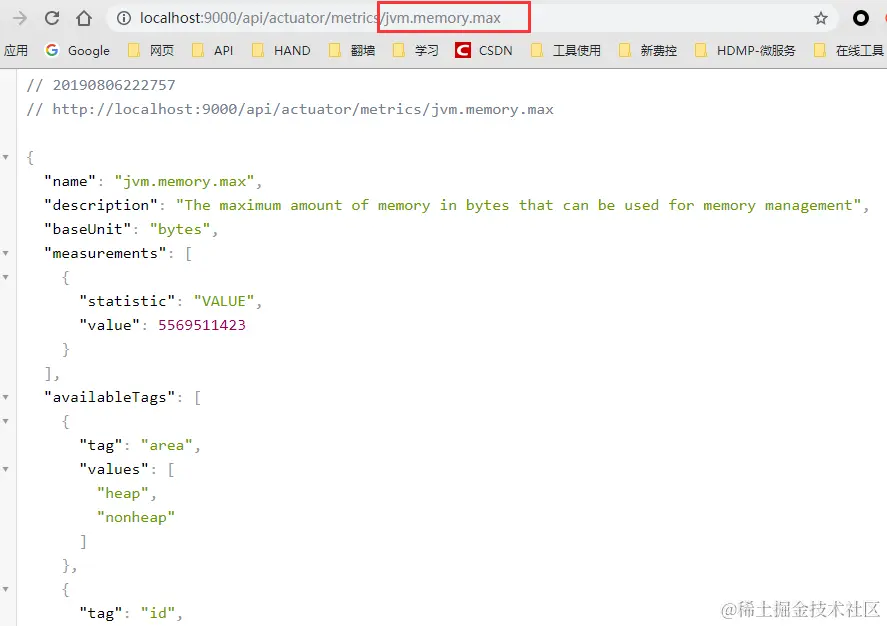887x626 pixels.
Task: Select the number 5569511423
Action: click(x=202, y=325)
